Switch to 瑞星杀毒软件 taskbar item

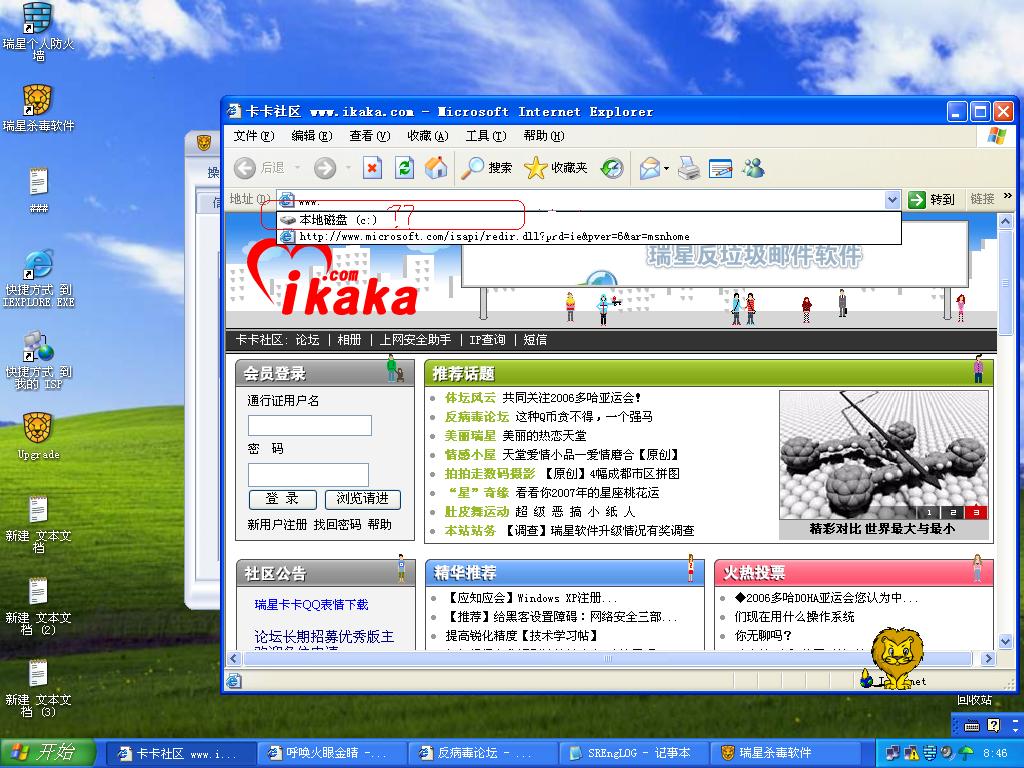pyautogui.click(x=784, y=753)
